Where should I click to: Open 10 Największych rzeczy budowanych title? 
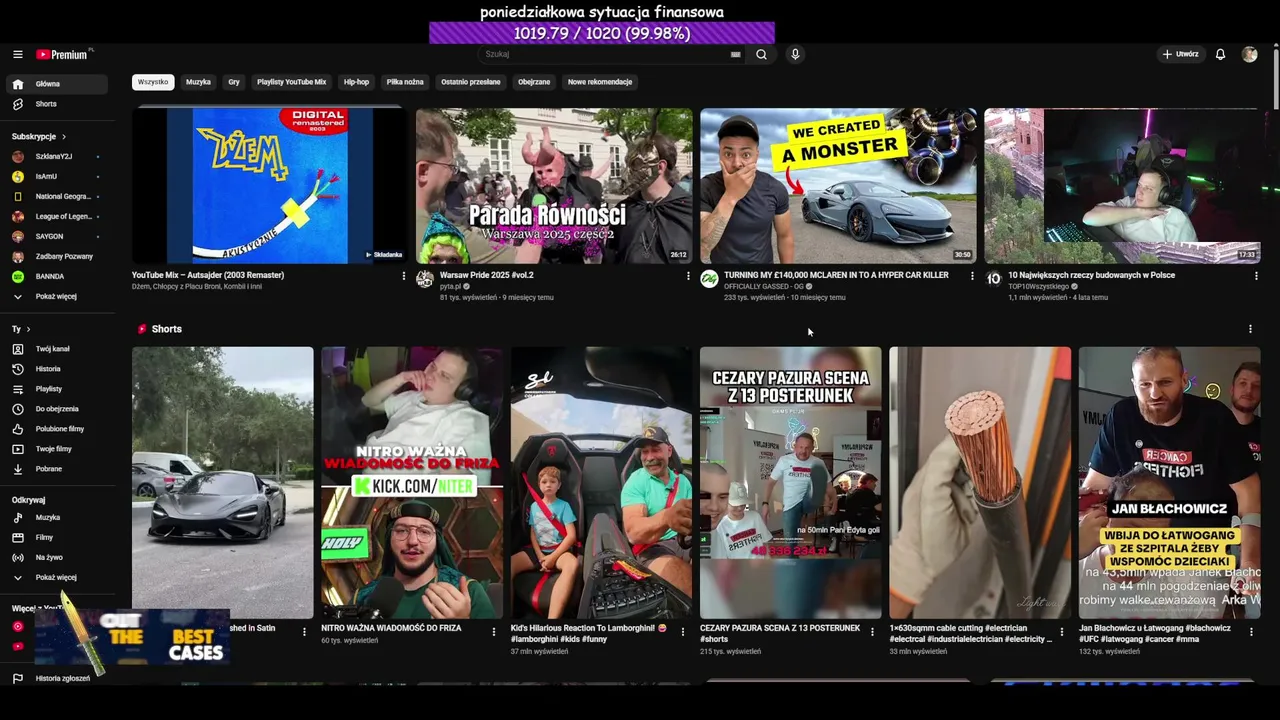pos(1091,275)
